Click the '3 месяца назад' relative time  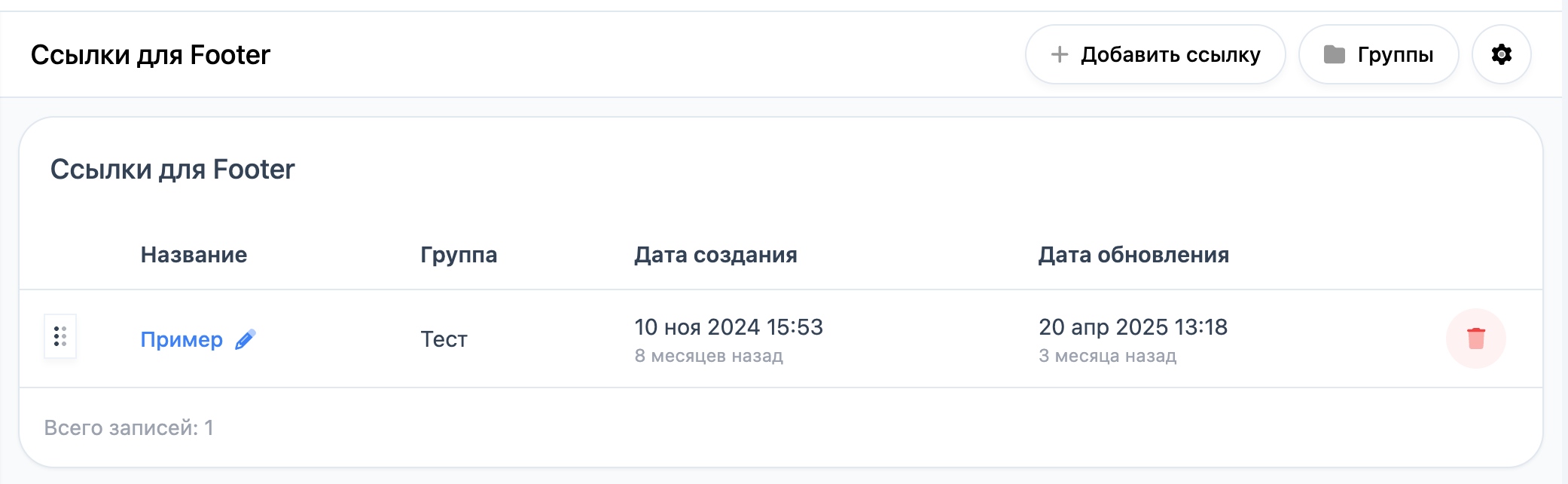pos(1107,356)
